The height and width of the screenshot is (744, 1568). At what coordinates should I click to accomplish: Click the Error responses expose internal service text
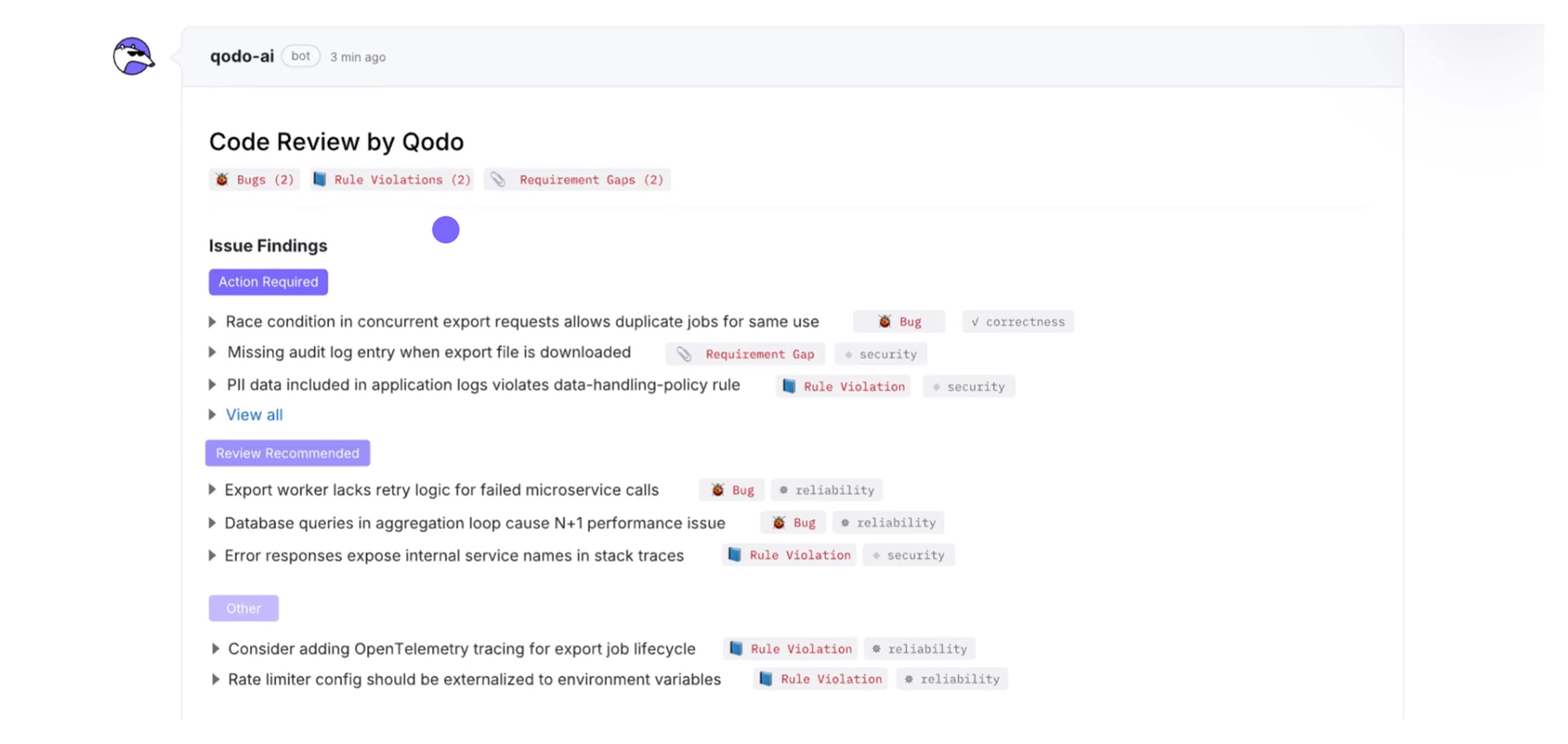(454, 555)
